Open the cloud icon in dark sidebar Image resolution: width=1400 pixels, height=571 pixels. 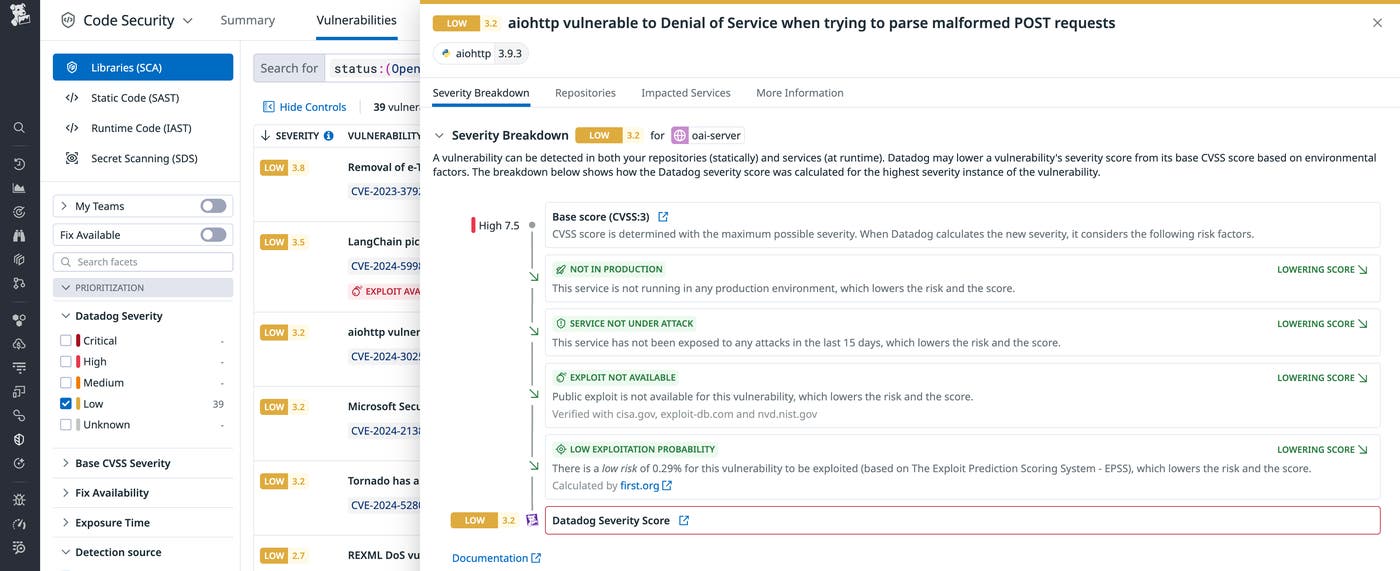click(x=19, y=344)
